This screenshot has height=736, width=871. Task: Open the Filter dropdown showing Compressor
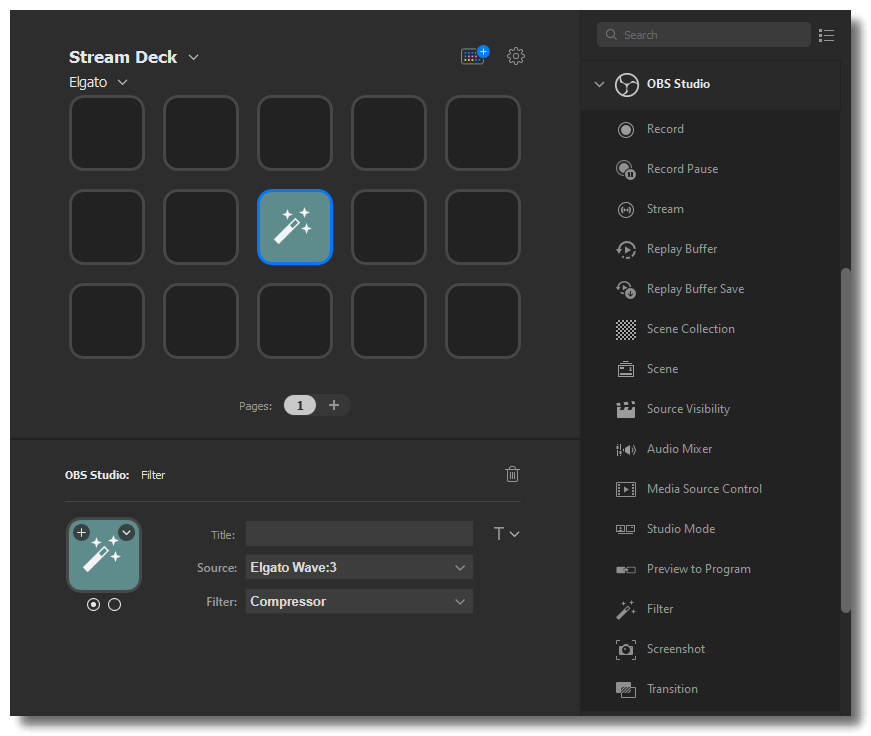click(x=359, y=601)
